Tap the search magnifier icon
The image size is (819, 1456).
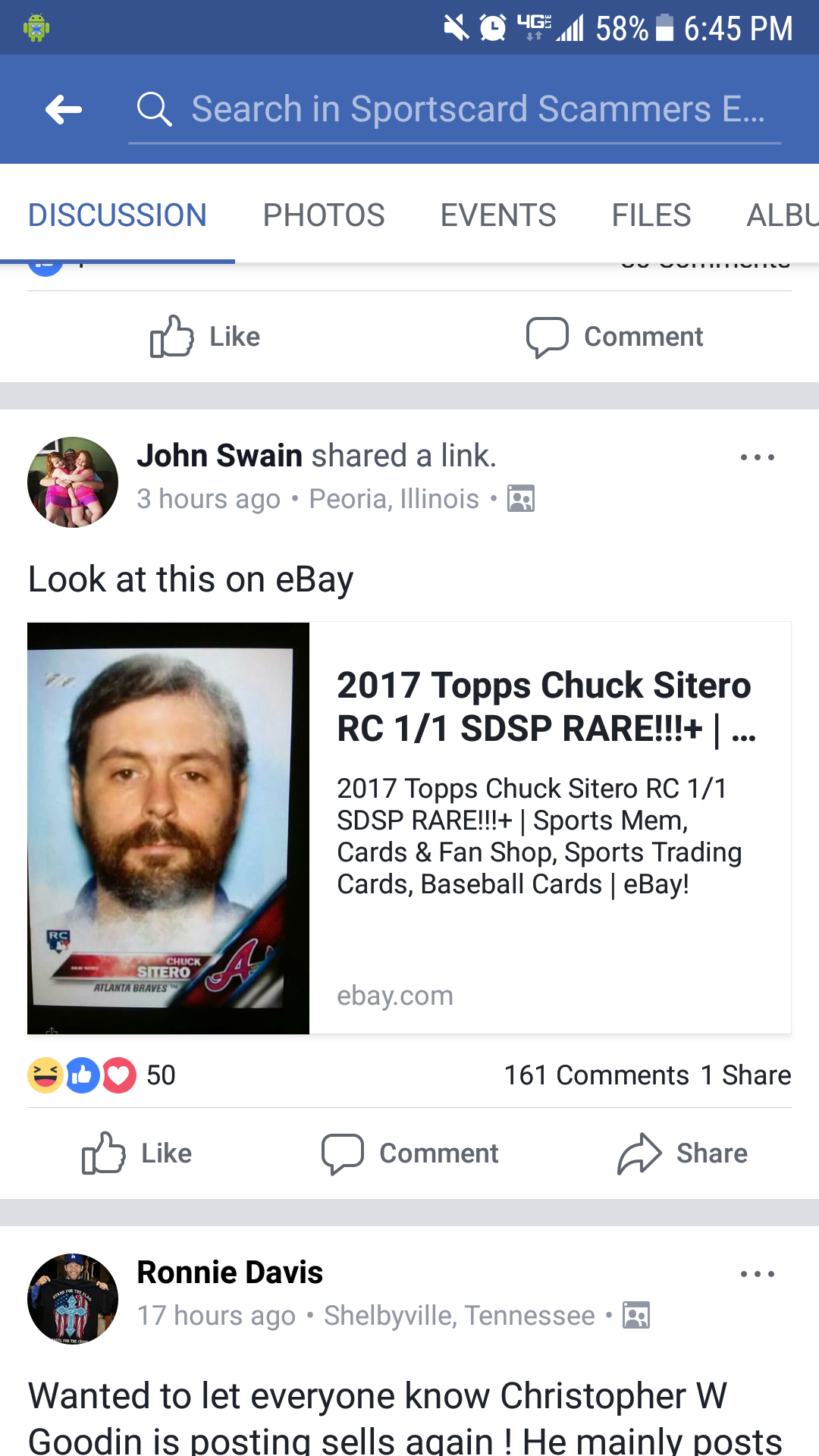pyautogui.click(x=155, y=110)
